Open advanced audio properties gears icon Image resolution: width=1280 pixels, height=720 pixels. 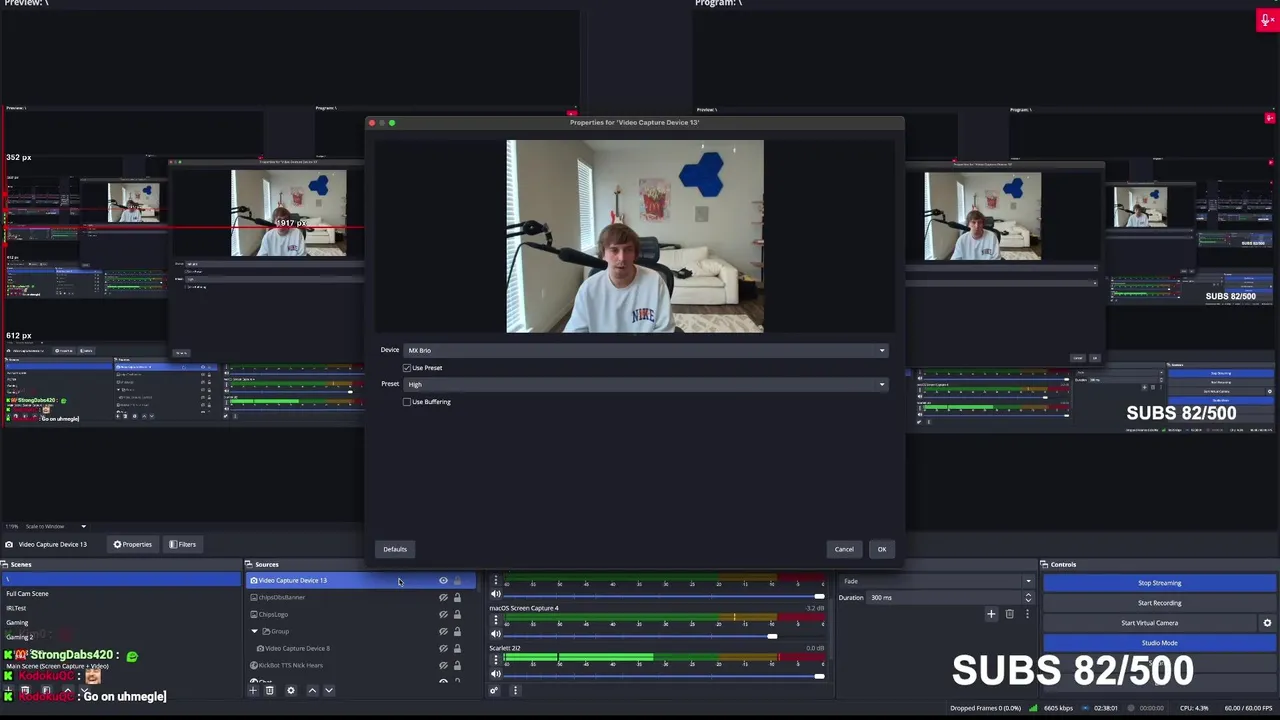(x=494, y=690)
